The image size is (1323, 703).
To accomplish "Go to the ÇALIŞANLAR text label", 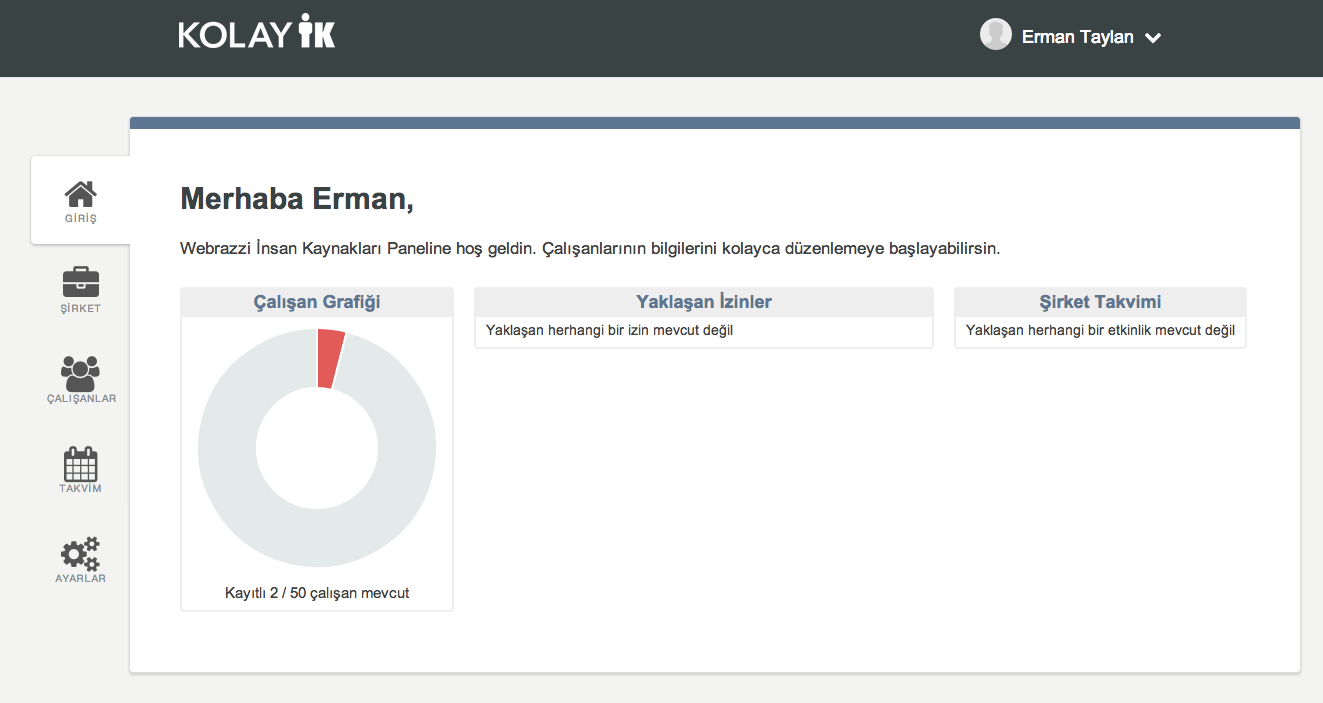I will point(81,398).
